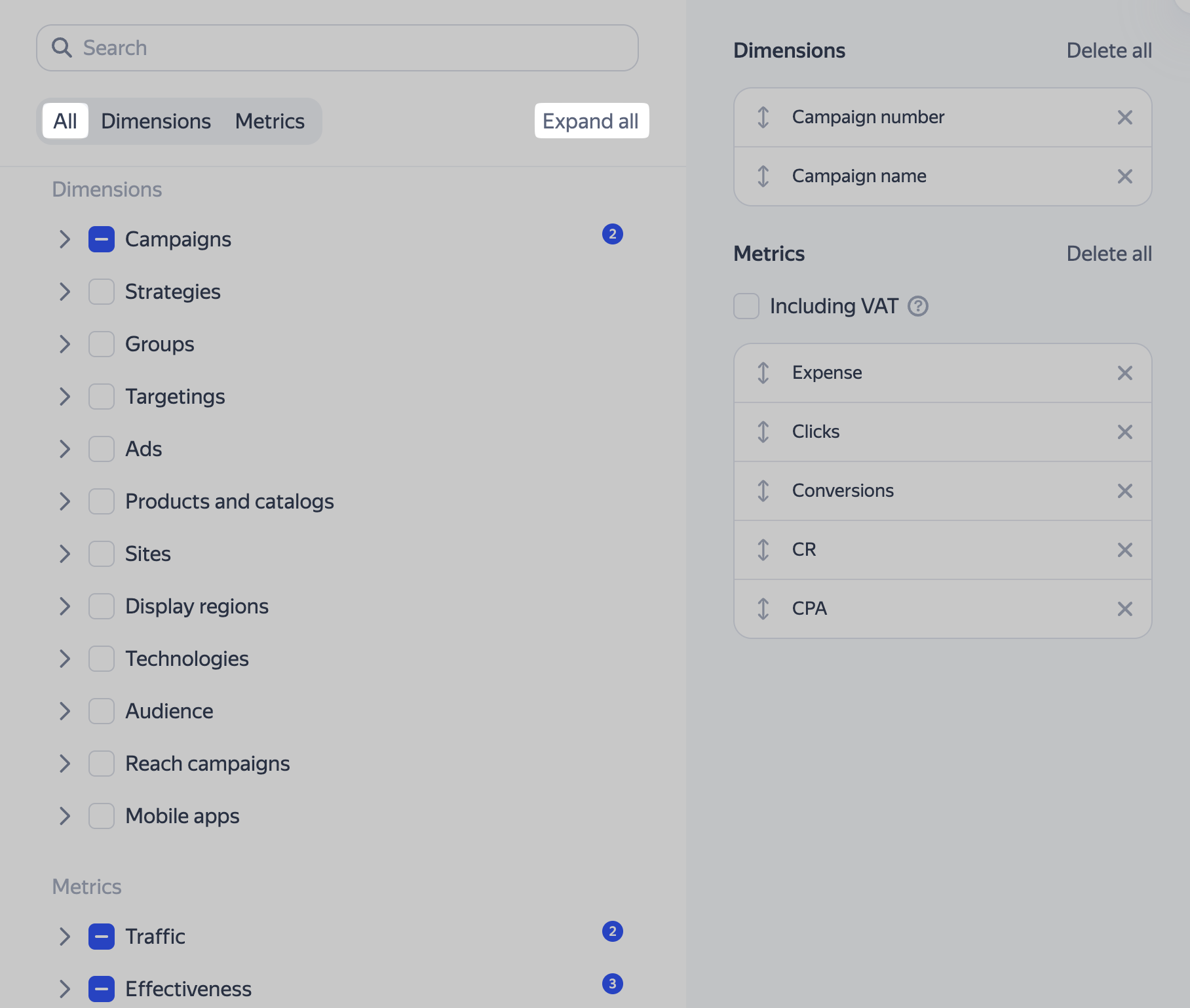Click the reorder handle next to CPA
This screenshot has width=1190, height=1008.
[x=763, y=609]
